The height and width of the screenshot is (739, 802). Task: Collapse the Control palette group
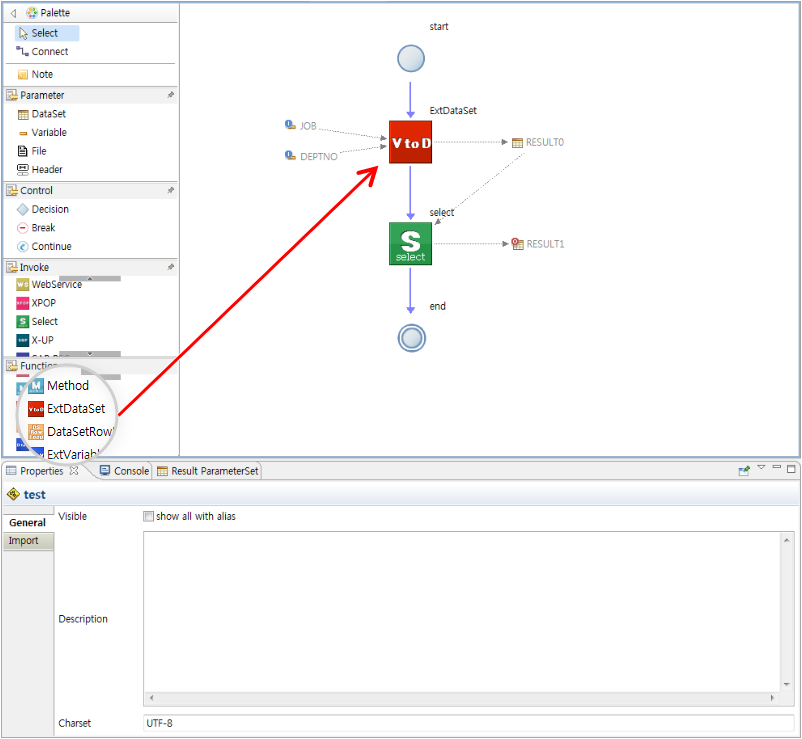(x=36, y=190)
